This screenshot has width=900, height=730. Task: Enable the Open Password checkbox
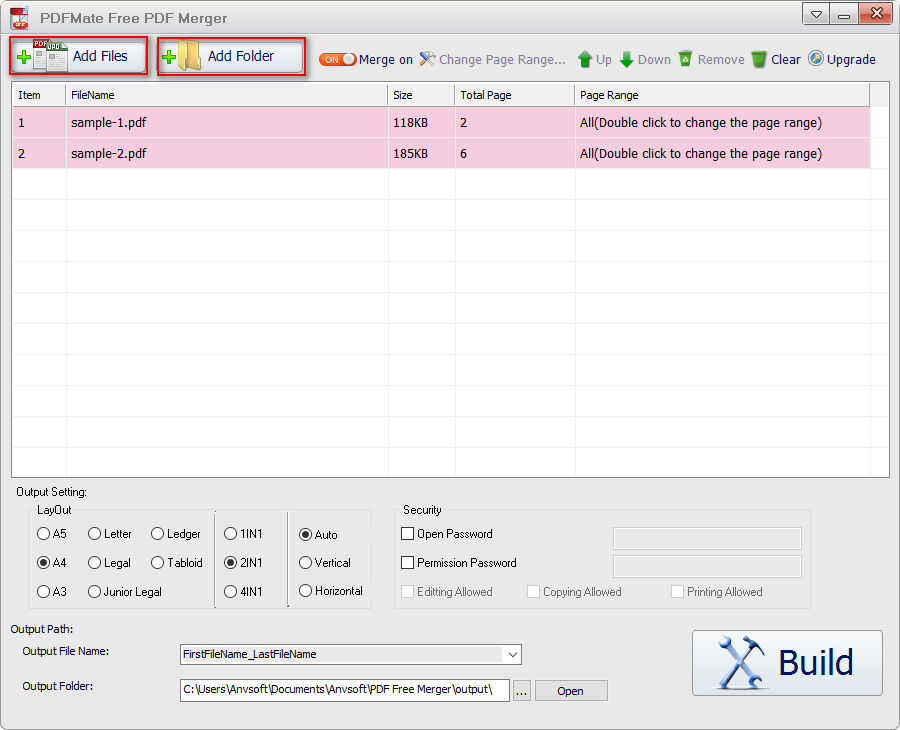[407, 534]
